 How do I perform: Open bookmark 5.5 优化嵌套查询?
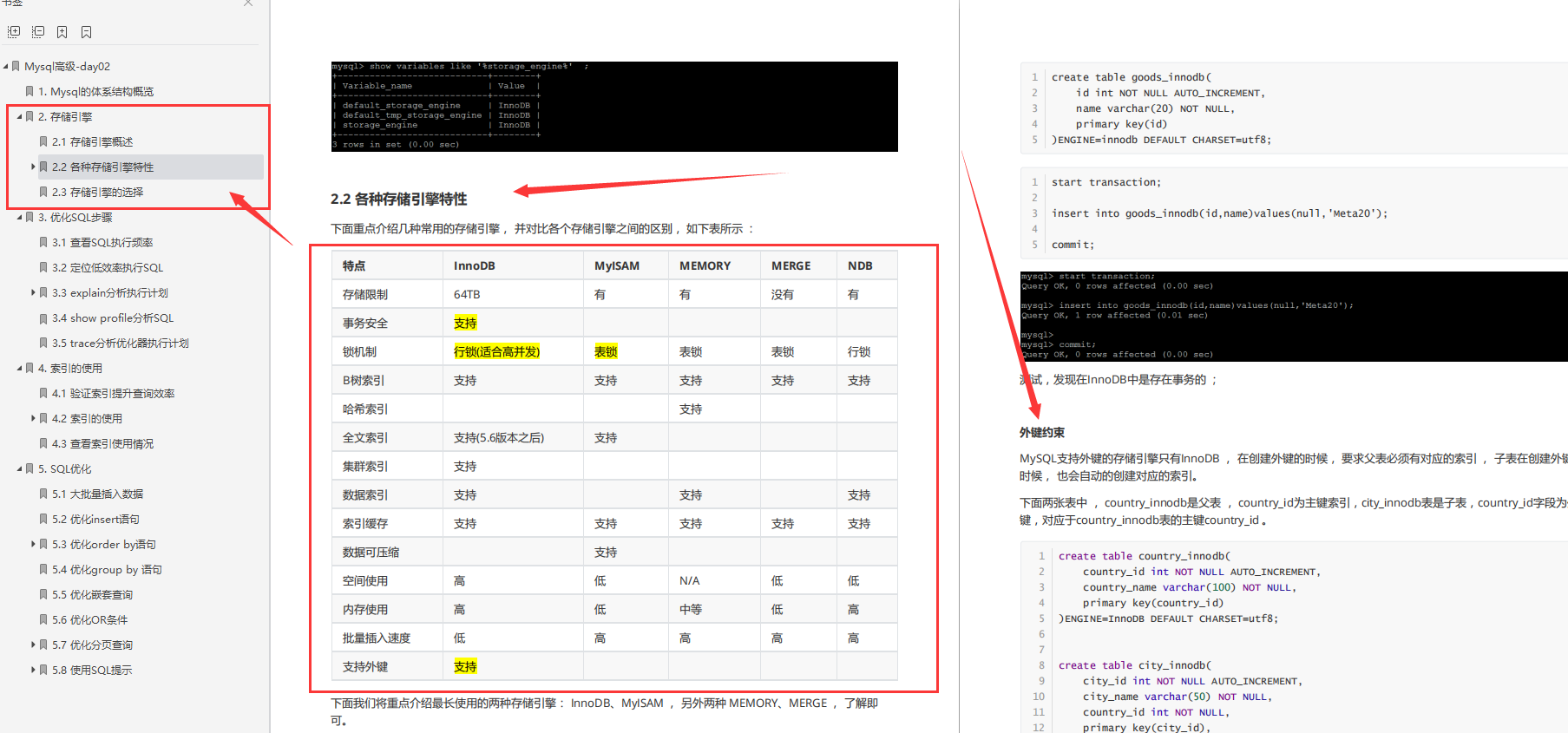click(93, 594)
